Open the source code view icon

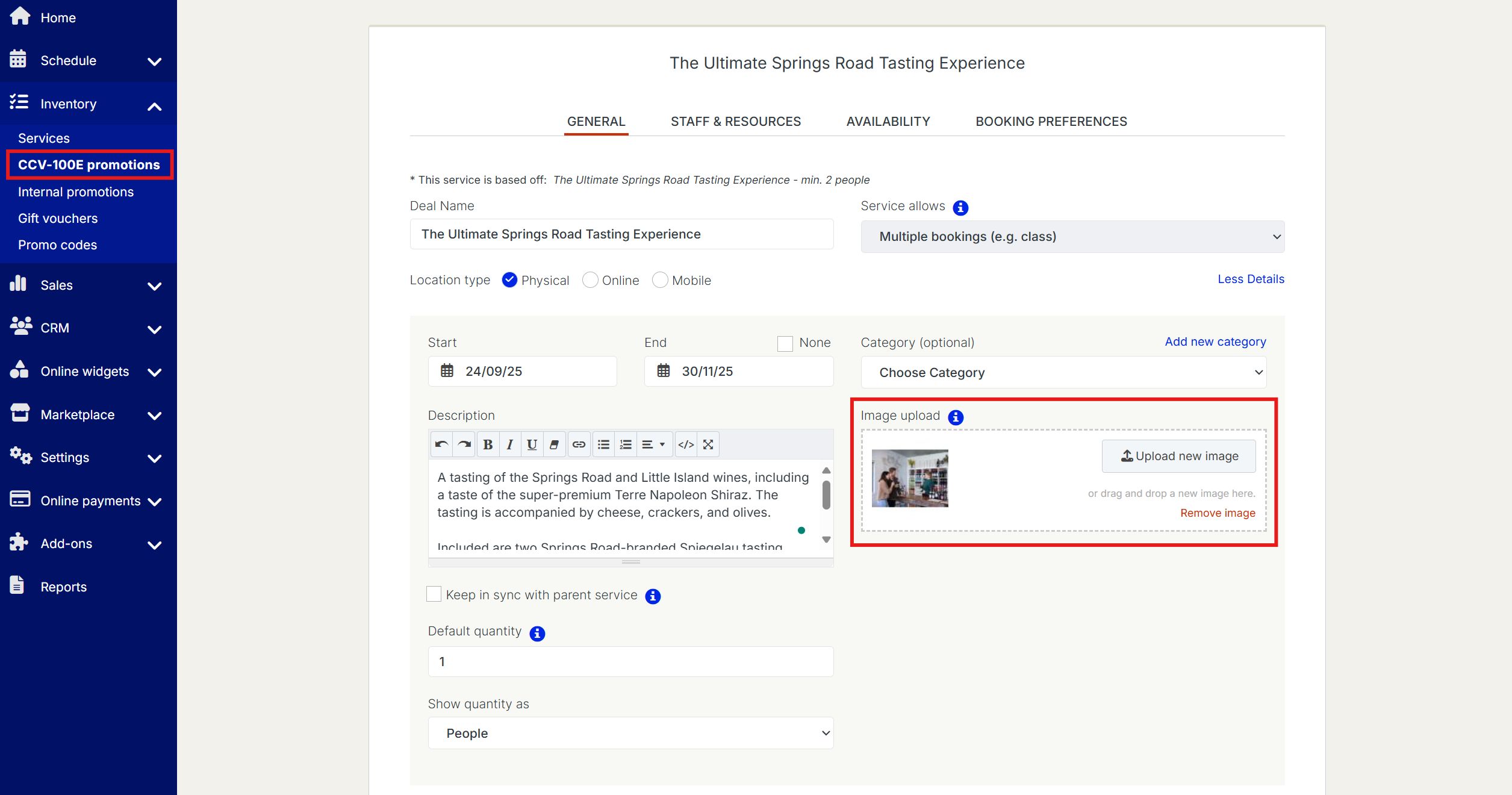point(686,444)
